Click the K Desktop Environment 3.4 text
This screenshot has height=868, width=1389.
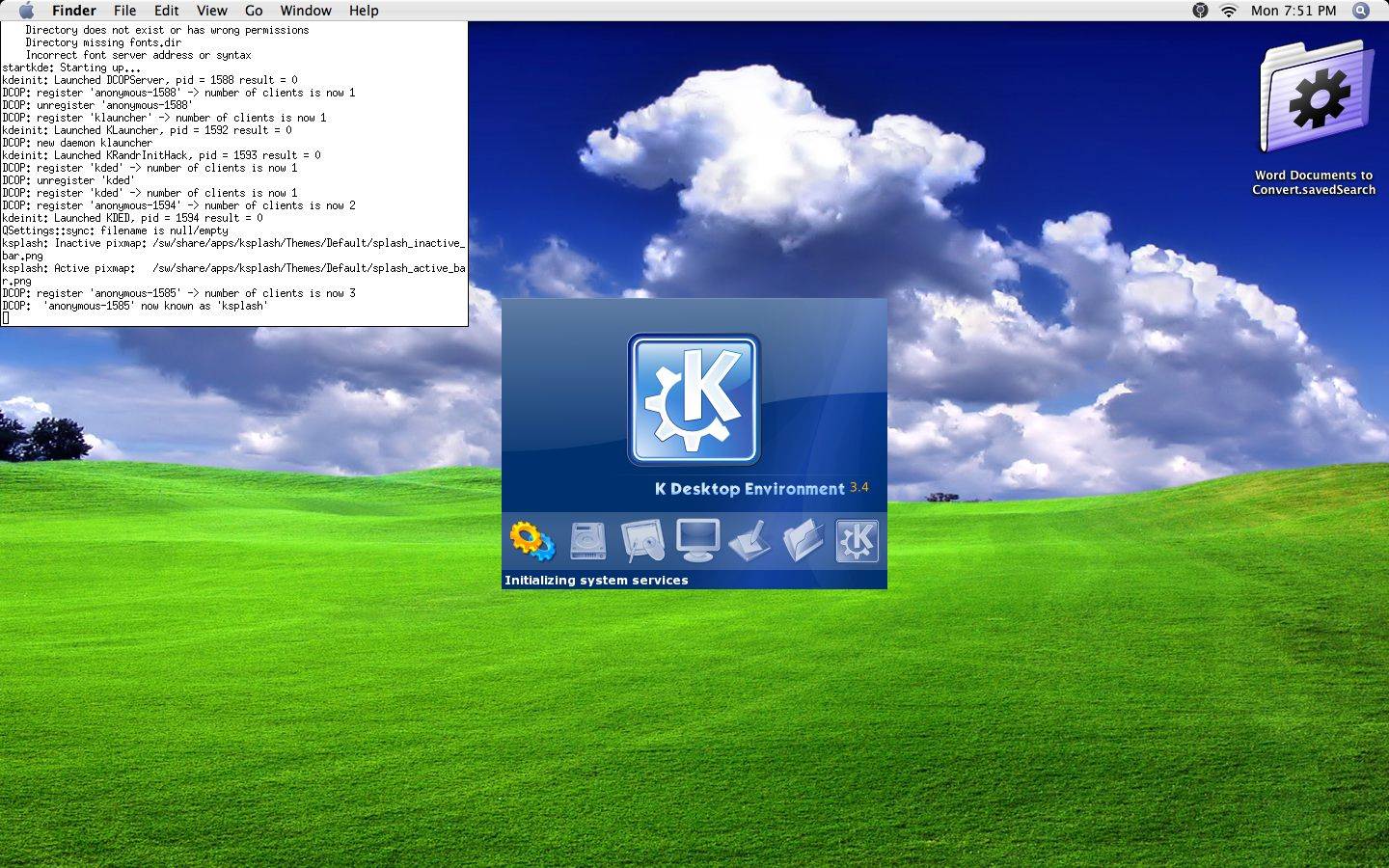(761, 489)
